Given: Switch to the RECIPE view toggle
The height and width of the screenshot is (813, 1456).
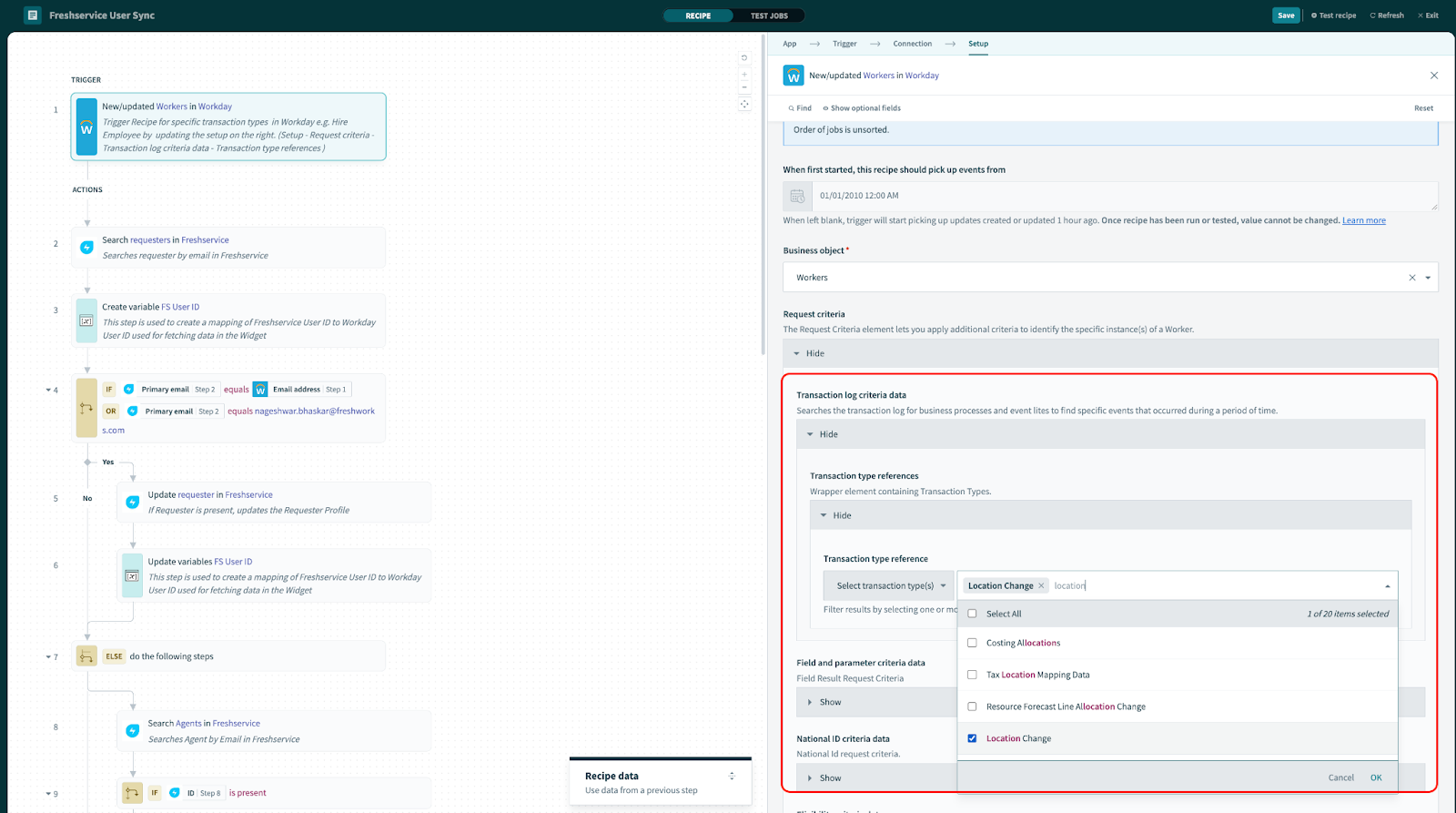Looking at the screenshot, I should click(x=698, y=15).
